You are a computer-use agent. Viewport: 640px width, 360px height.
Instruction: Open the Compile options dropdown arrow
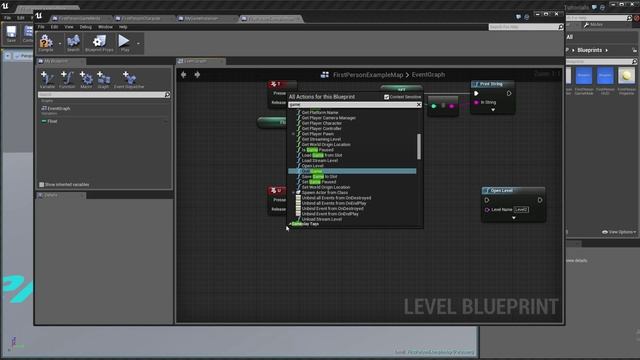[x=60, y=43]
